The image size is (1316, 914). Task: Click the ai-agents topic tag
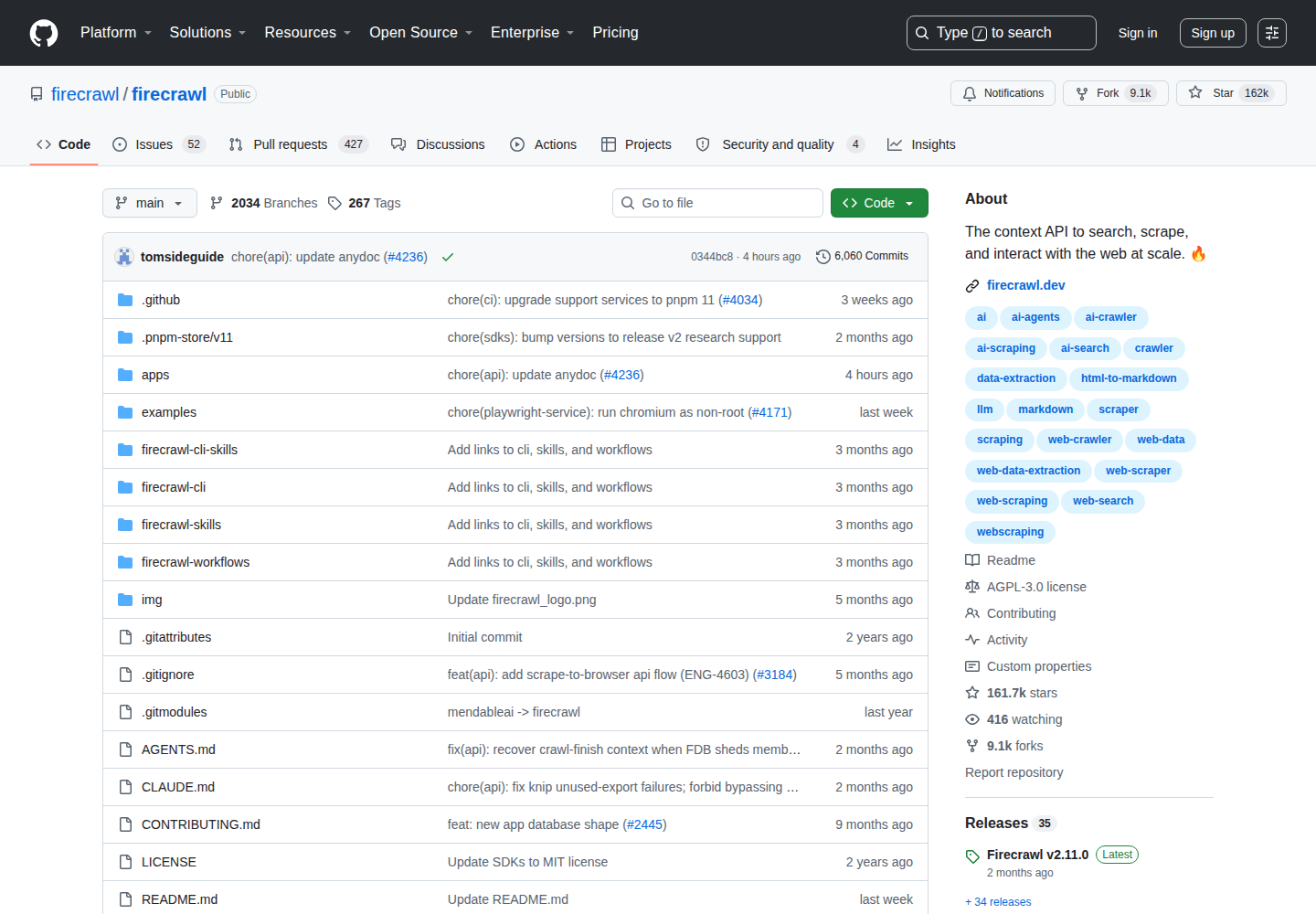pyautogui.click(x=1035, y=317)
